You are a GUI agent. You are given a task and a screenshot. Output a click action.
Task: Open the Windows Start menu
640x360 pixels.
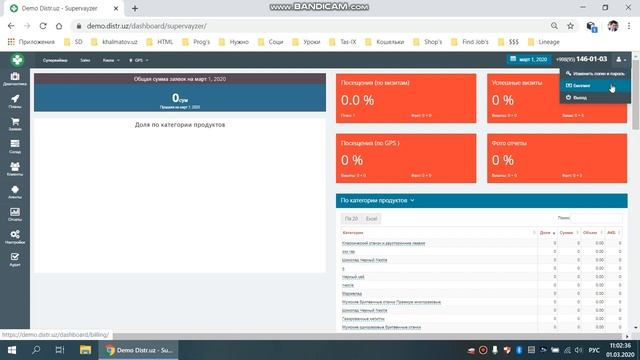(12, 350)
